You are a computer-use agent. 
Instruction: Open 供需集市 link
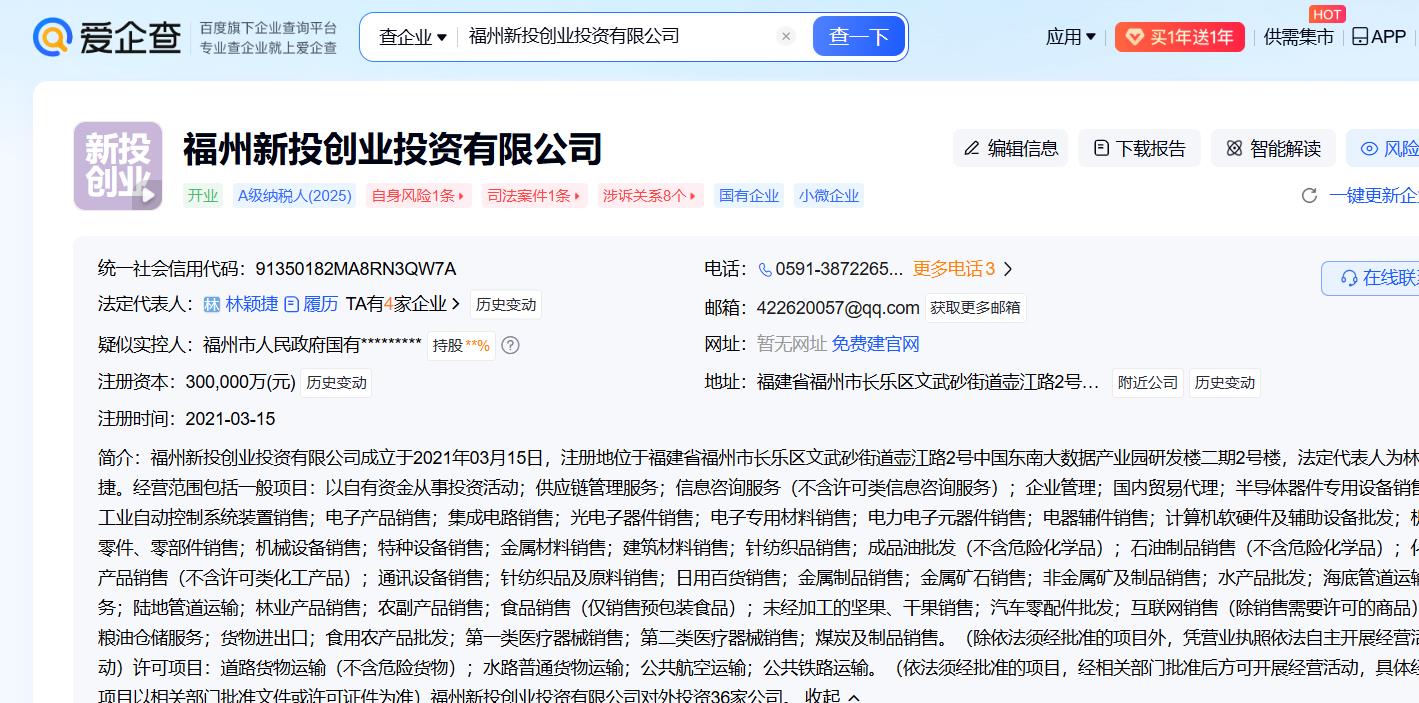(x=1298, y=37)
